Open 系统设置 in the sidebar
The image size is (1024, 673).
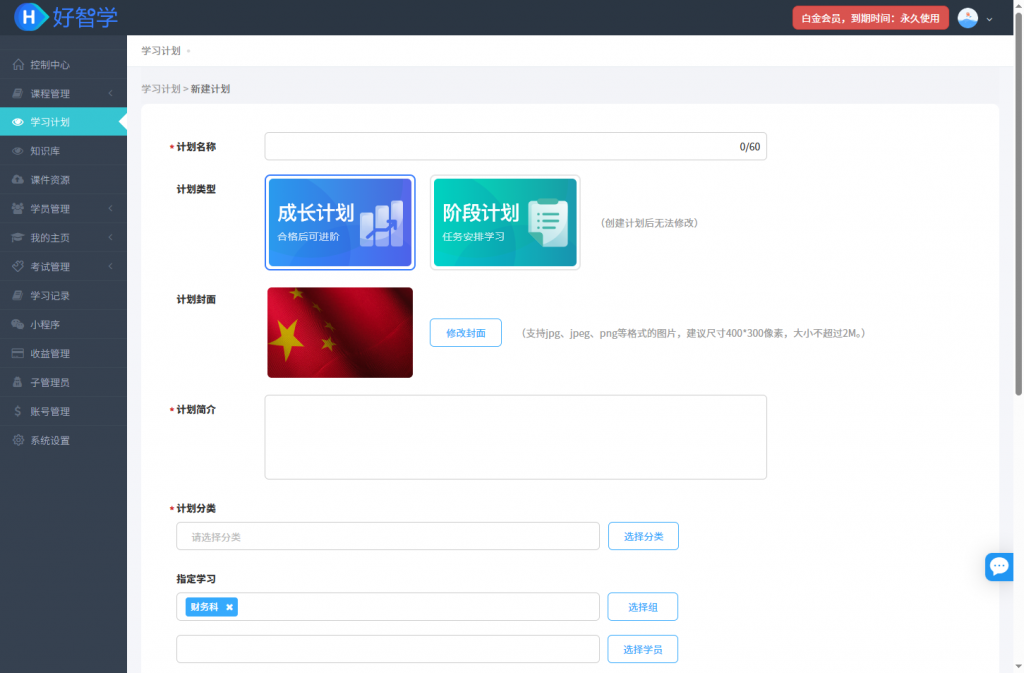[x=63, y=440]
